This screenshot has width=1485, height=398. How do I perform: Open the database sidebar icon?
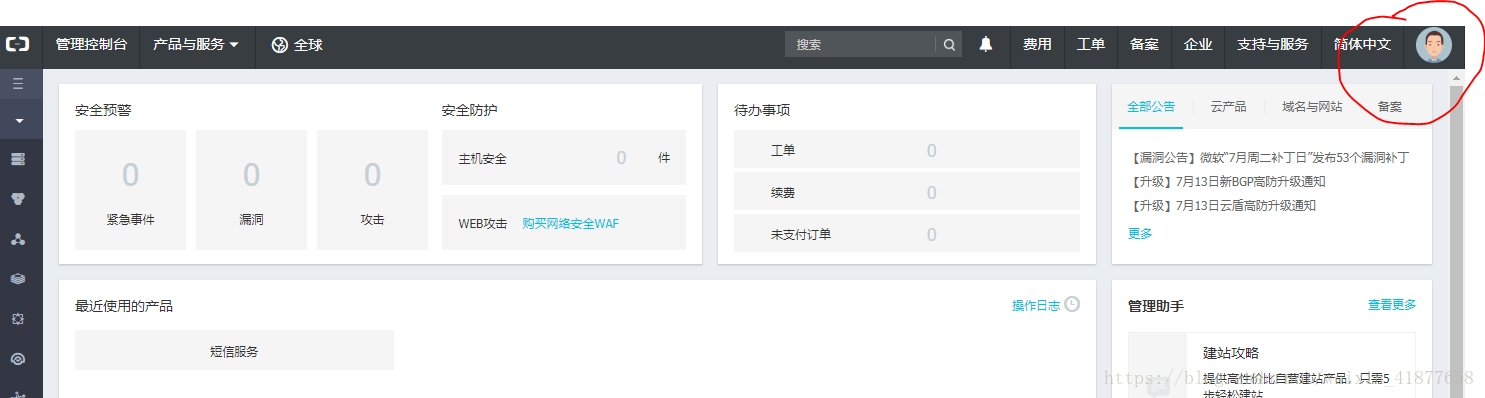(x=18, y=199)
